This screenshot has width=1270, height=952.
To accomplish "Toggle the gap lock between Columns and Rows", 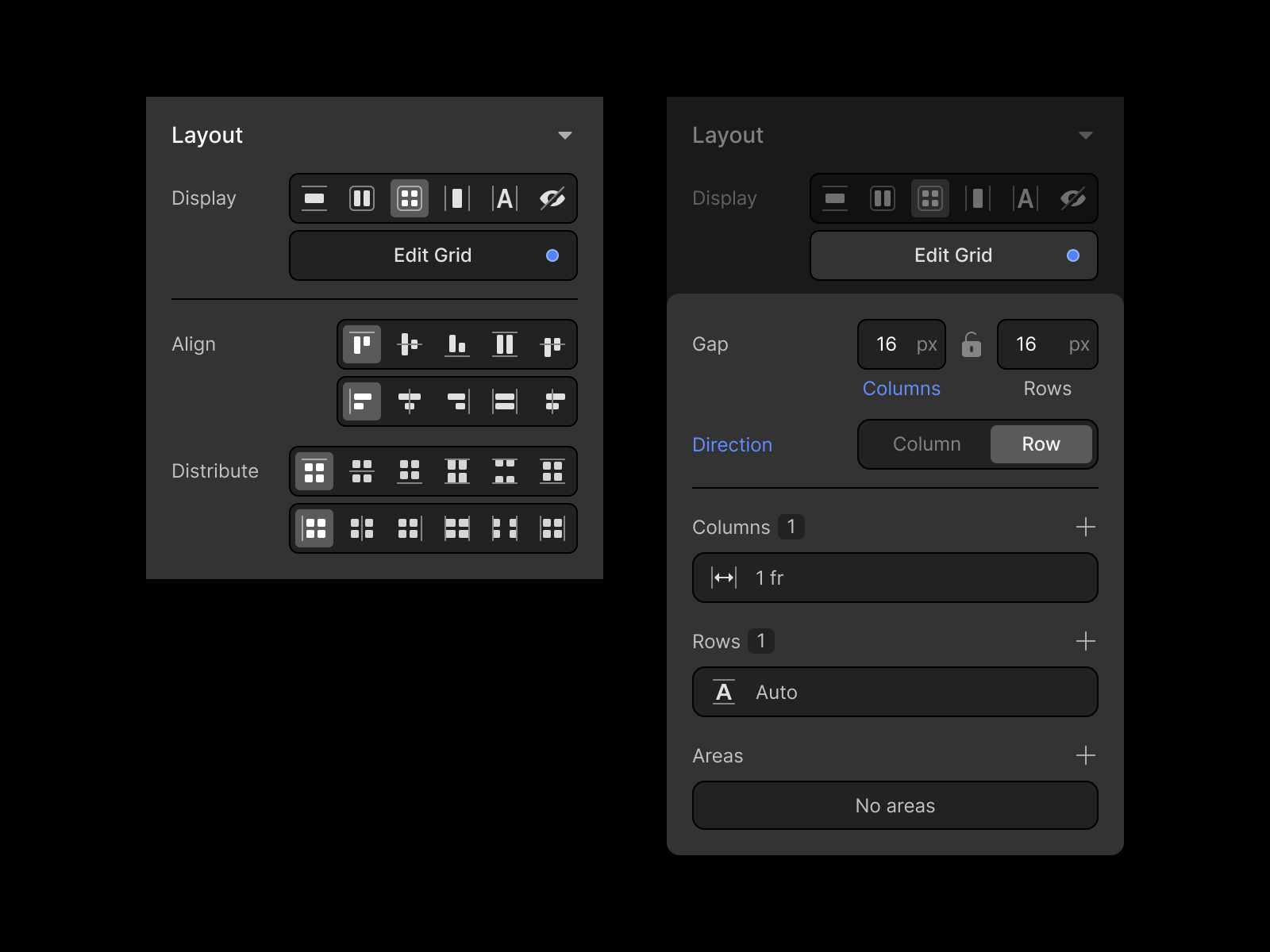I will [x=972, y=346].
